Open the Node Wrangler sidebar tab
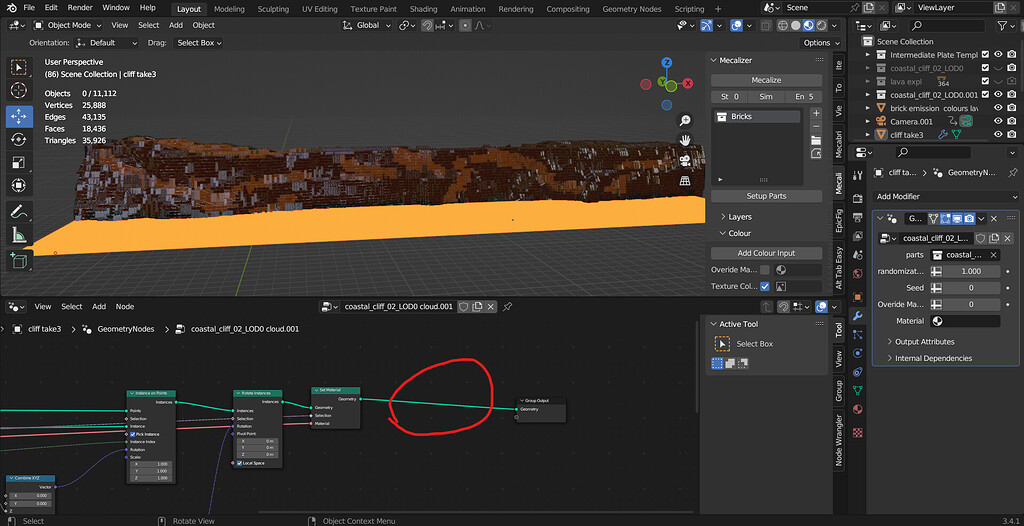 (839, 440)
